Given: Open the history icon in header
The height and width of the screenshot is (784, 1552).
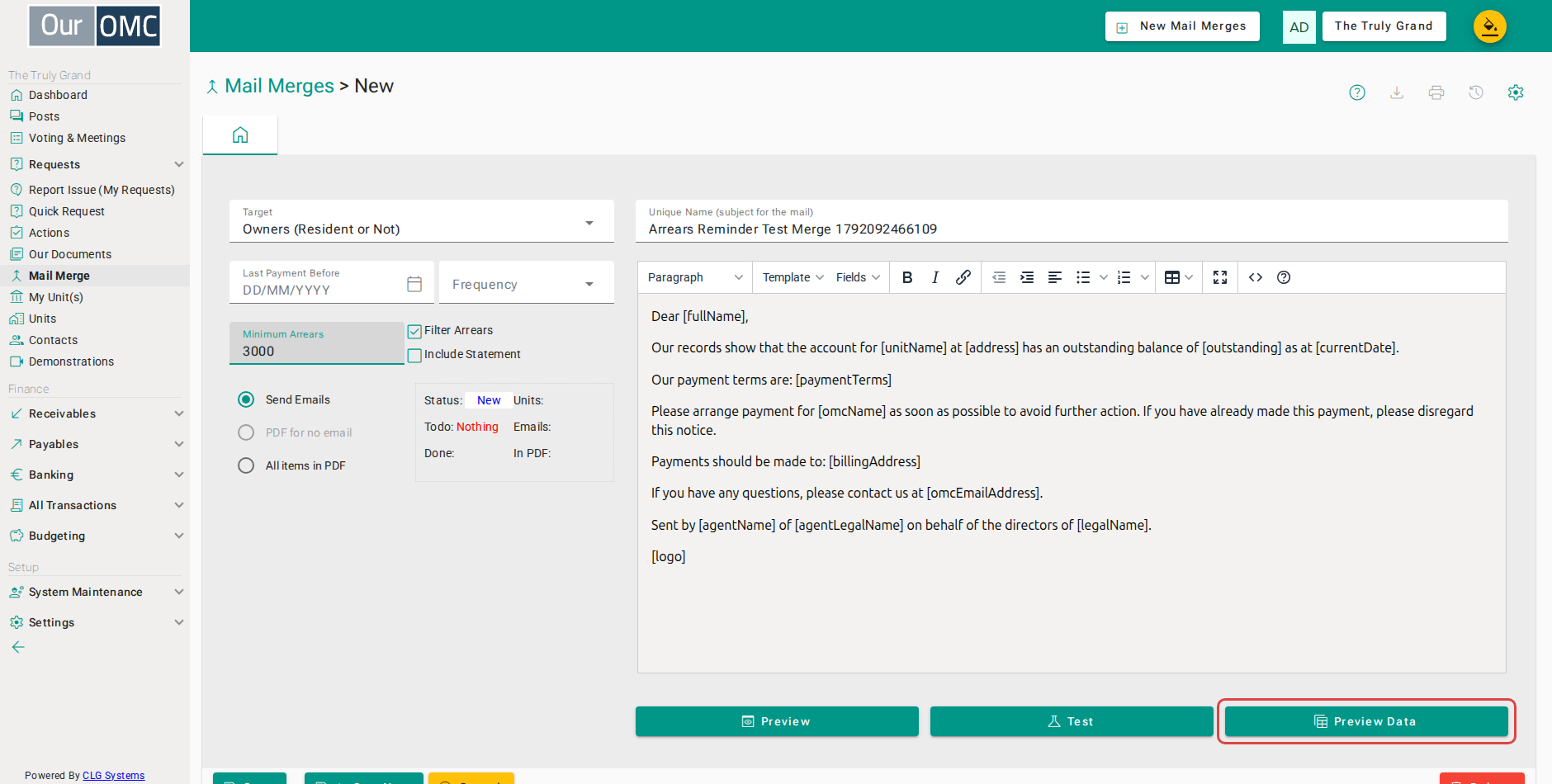Looking at the screenshot, I should (x=1476, y=92).
